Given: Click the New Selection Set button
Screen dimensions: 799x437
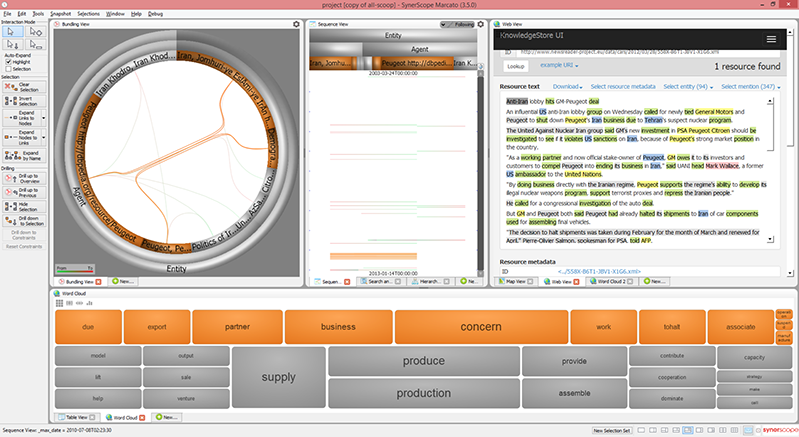Looking at the screenshot, I should [x=612, y=430].
